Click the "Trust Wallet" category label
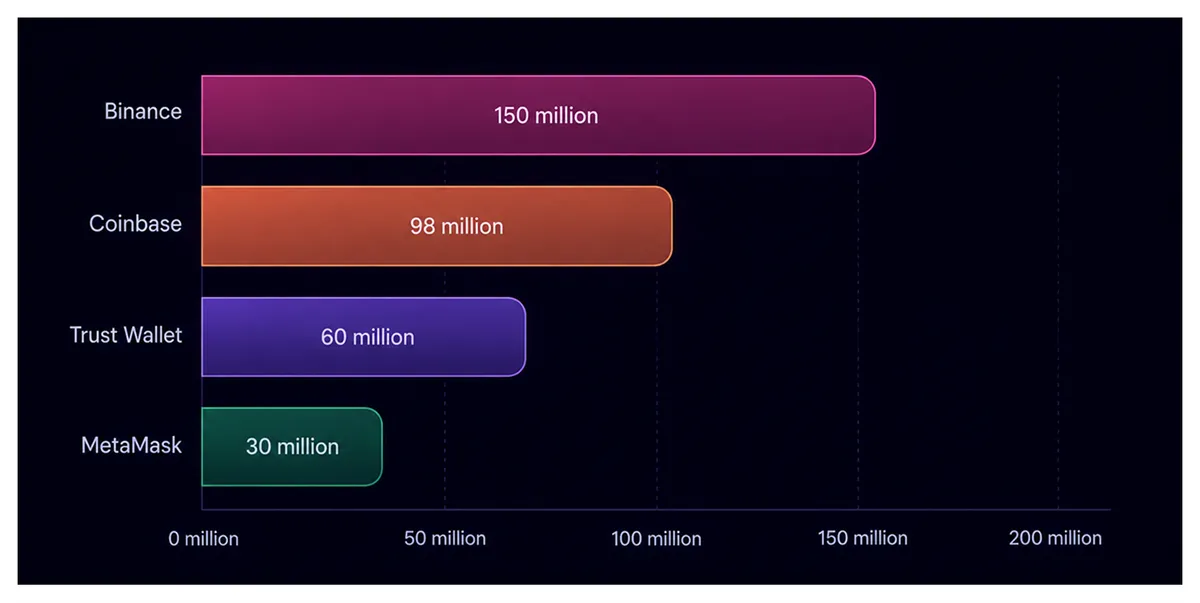This screenshot has height=603, width=1200. pos(126,334)
